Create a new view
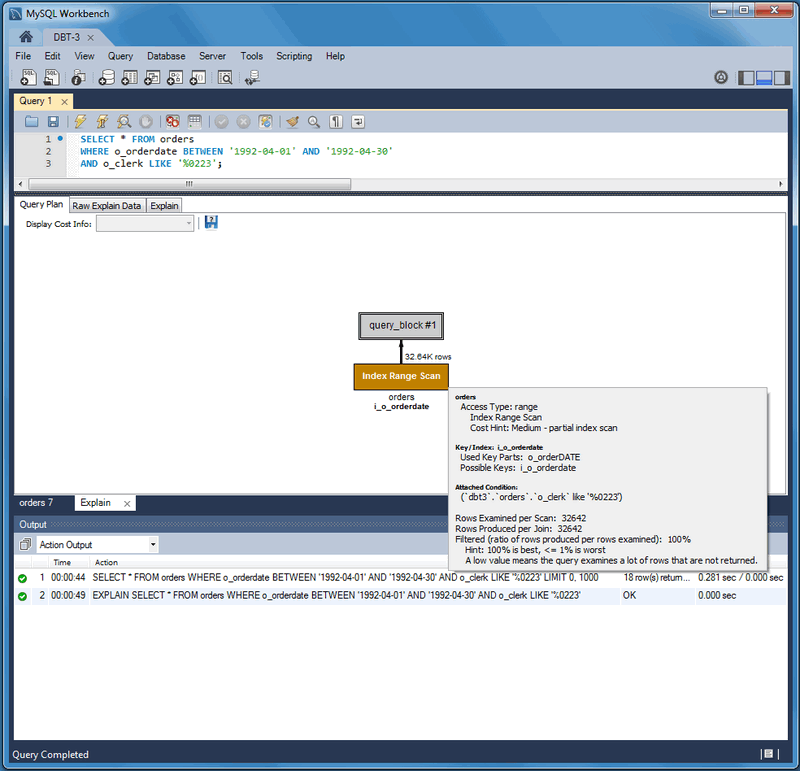800x771 pixels. click(152, 78)
